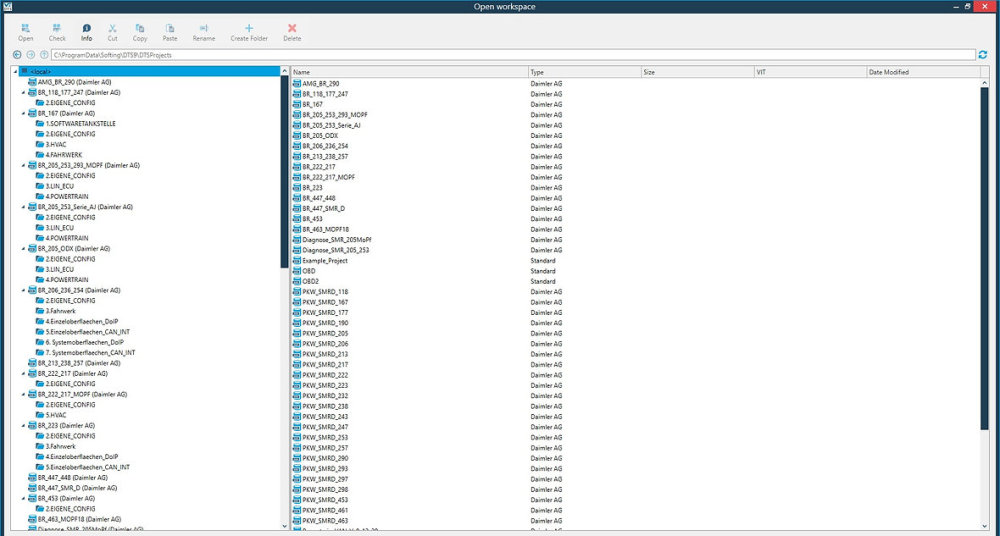Show workspace Info from the toolbar
This screenshot has width=1000, height=536.
click(x=86, y=28)
